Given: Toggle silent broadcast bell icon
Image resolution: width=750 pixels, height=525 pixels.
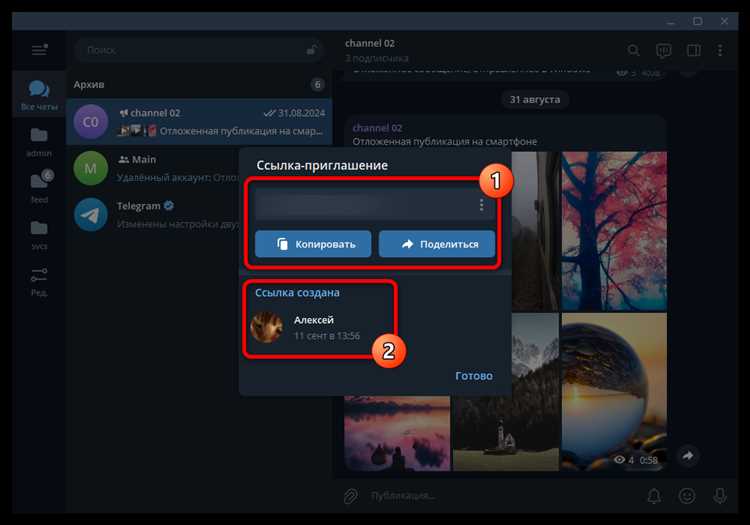Looking at the screenshot, I should point(654,496).
